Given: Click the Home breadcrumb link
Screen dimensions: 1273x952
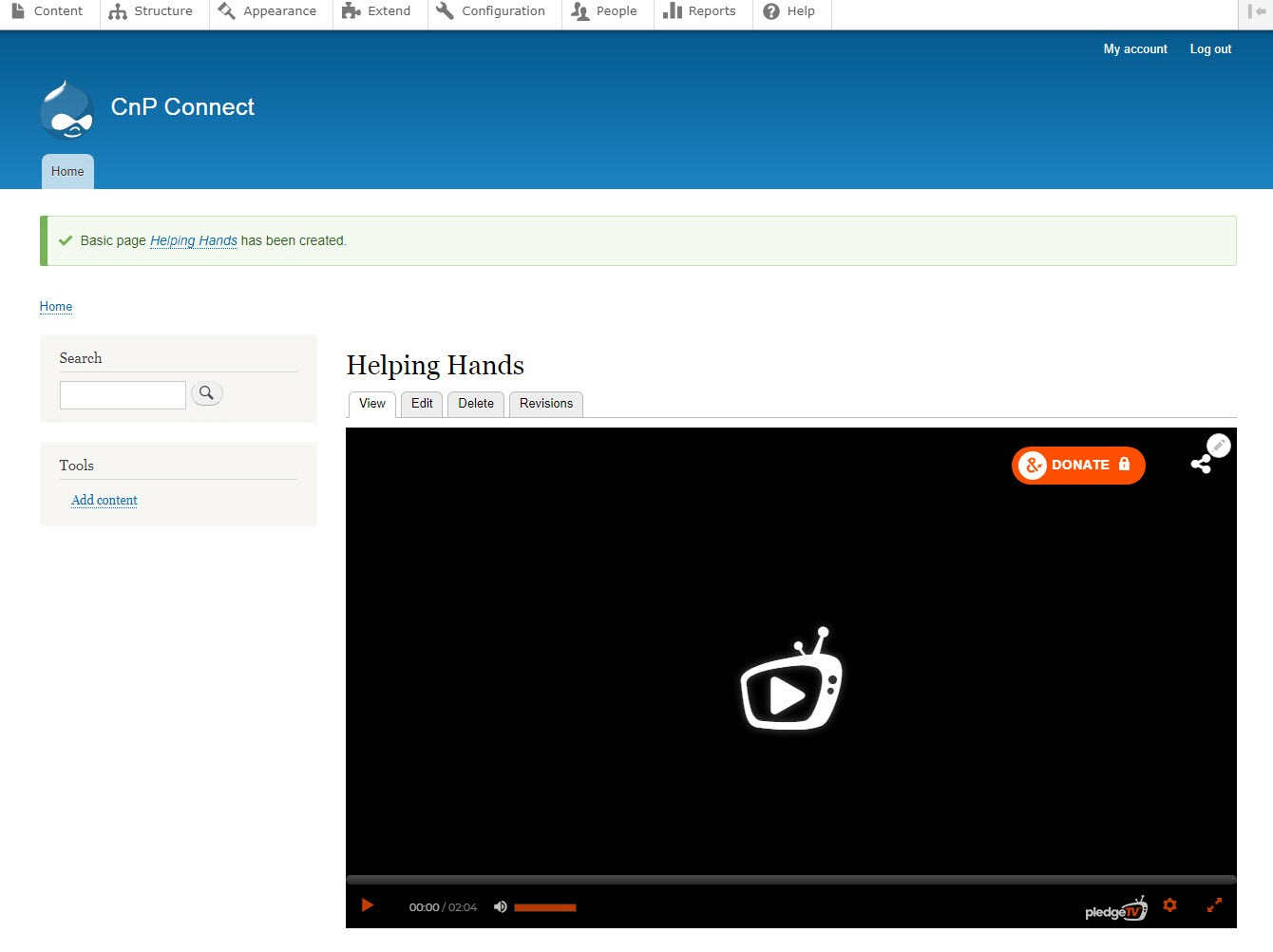Looking at the screenshot, I should (56, 307).
